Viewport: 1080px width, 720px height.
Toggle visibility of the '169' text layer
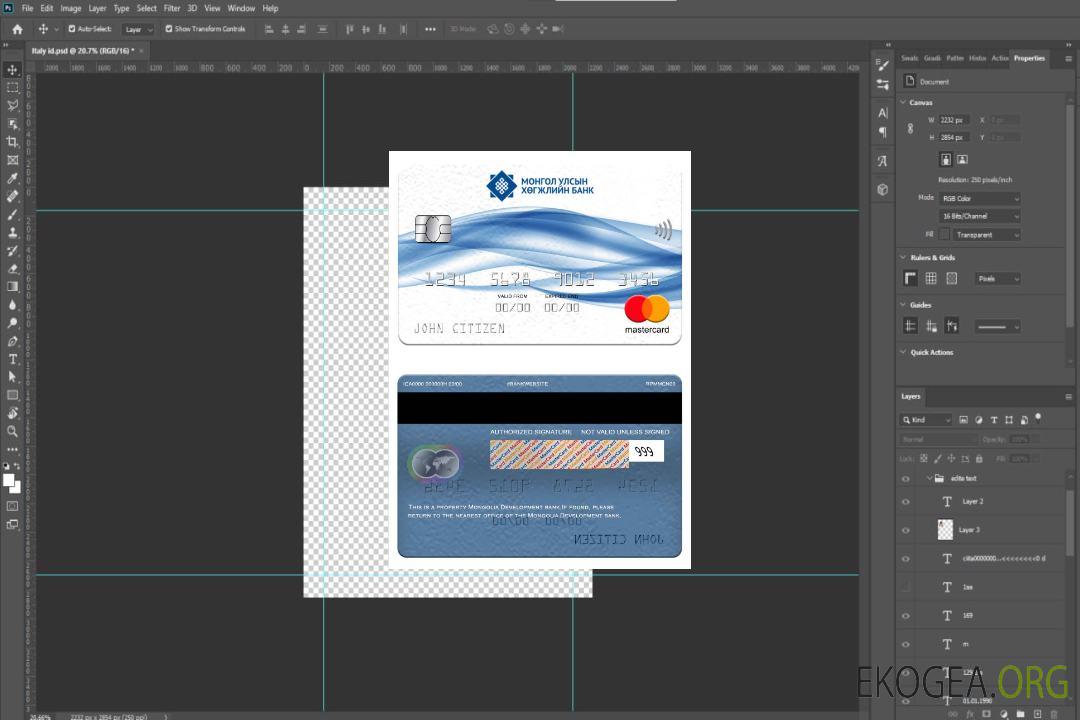pyautogui.click(x=906, y=616)
